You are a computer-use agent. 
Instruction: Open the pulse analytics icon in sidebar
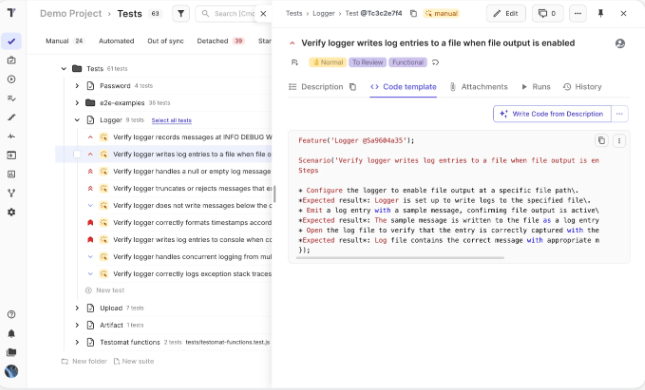click(x=12, y=136)
